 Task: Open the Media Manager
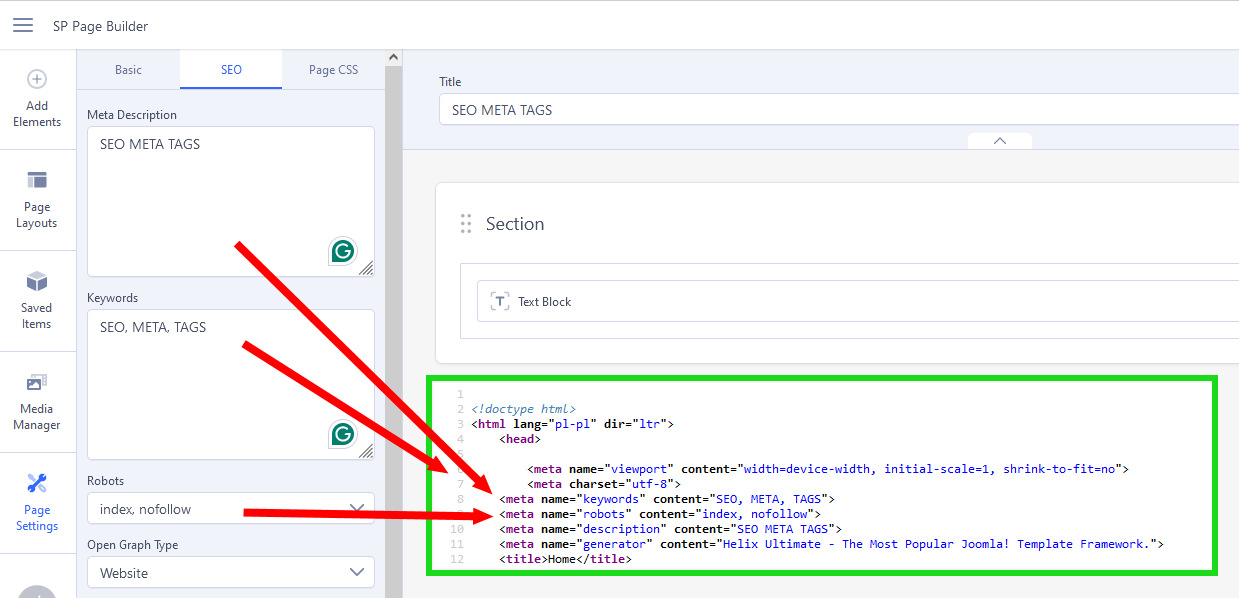pos(37,382)
